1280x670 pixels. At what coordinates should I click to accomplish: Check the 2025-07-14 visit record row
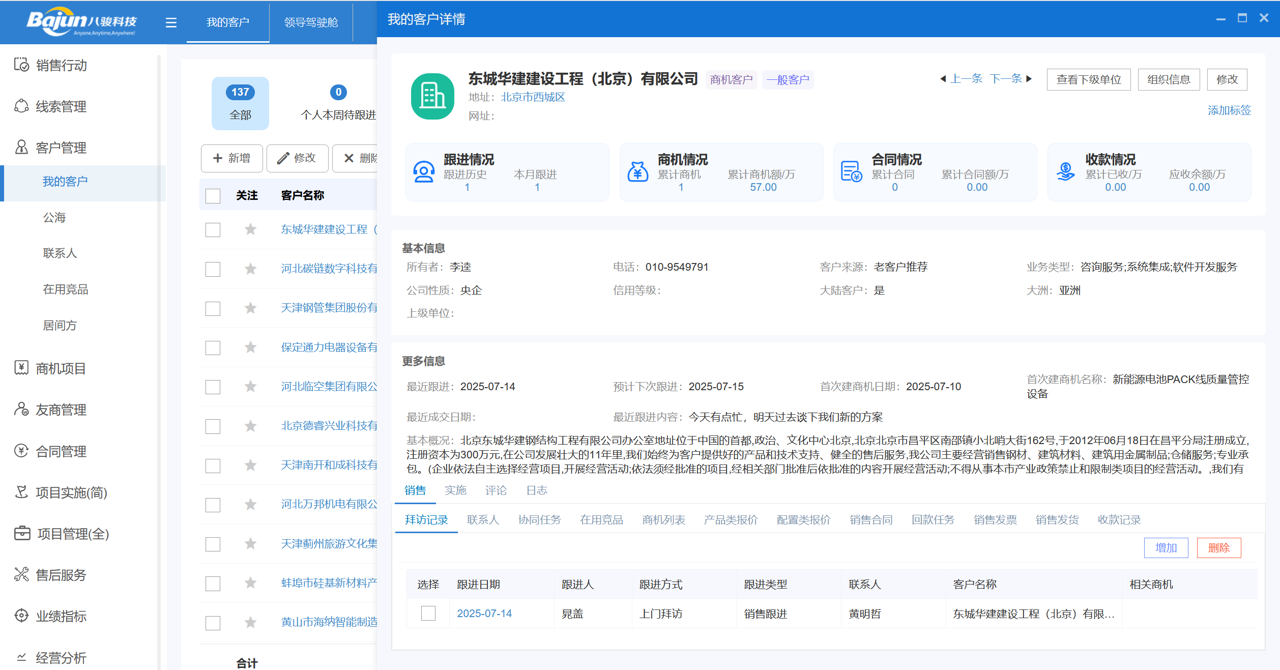(x=428, y=613)
